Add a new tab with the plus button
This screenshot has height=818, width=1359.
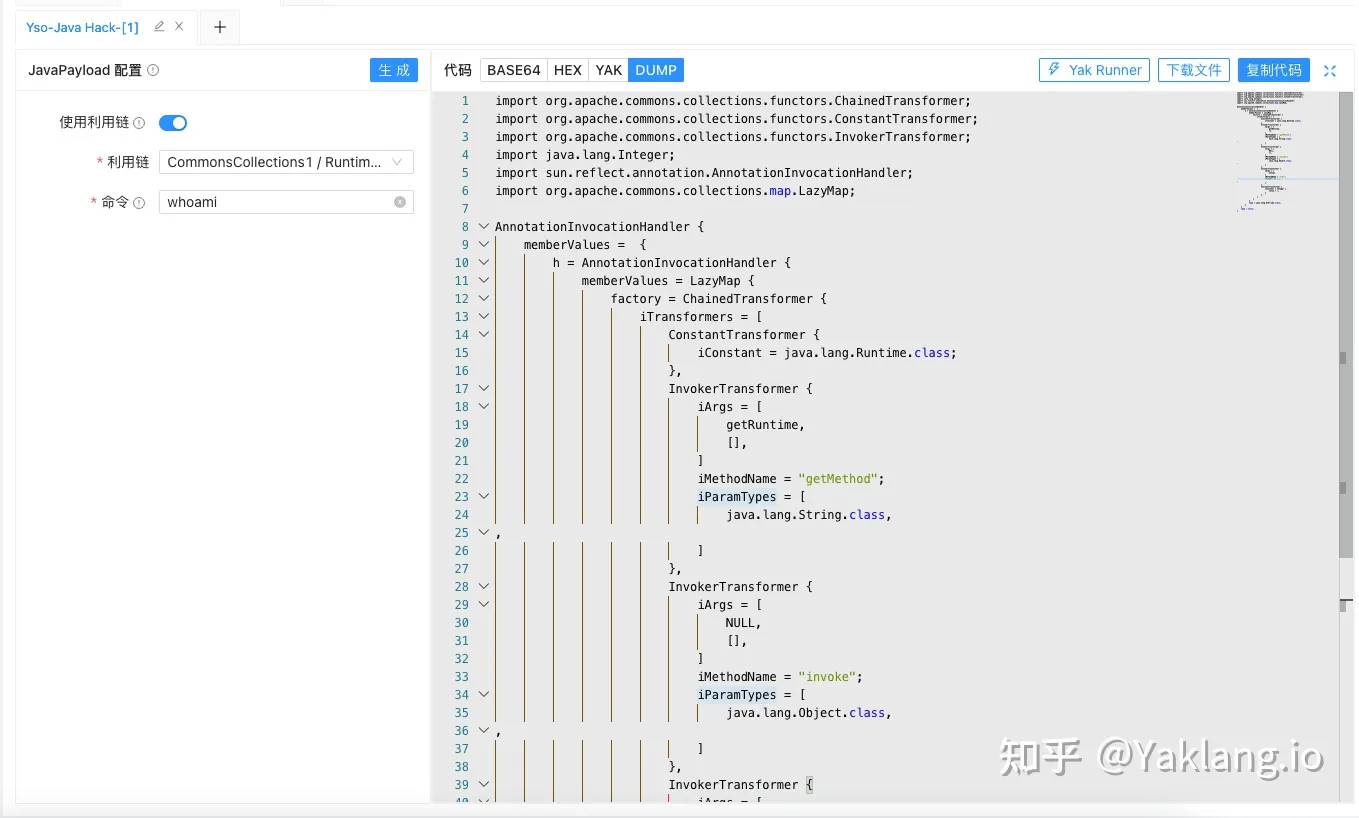(220, 27)
